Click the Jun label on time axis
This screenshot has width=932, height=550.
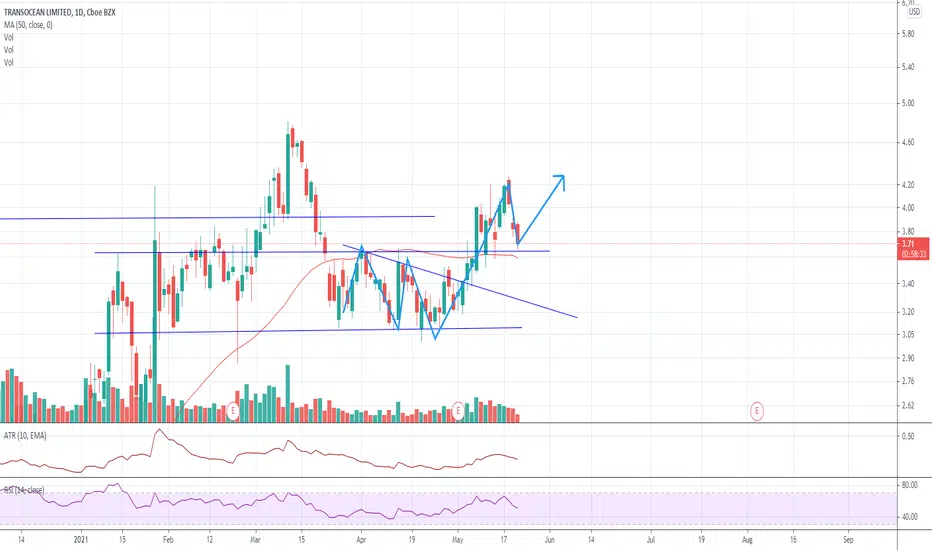[550, 540]
